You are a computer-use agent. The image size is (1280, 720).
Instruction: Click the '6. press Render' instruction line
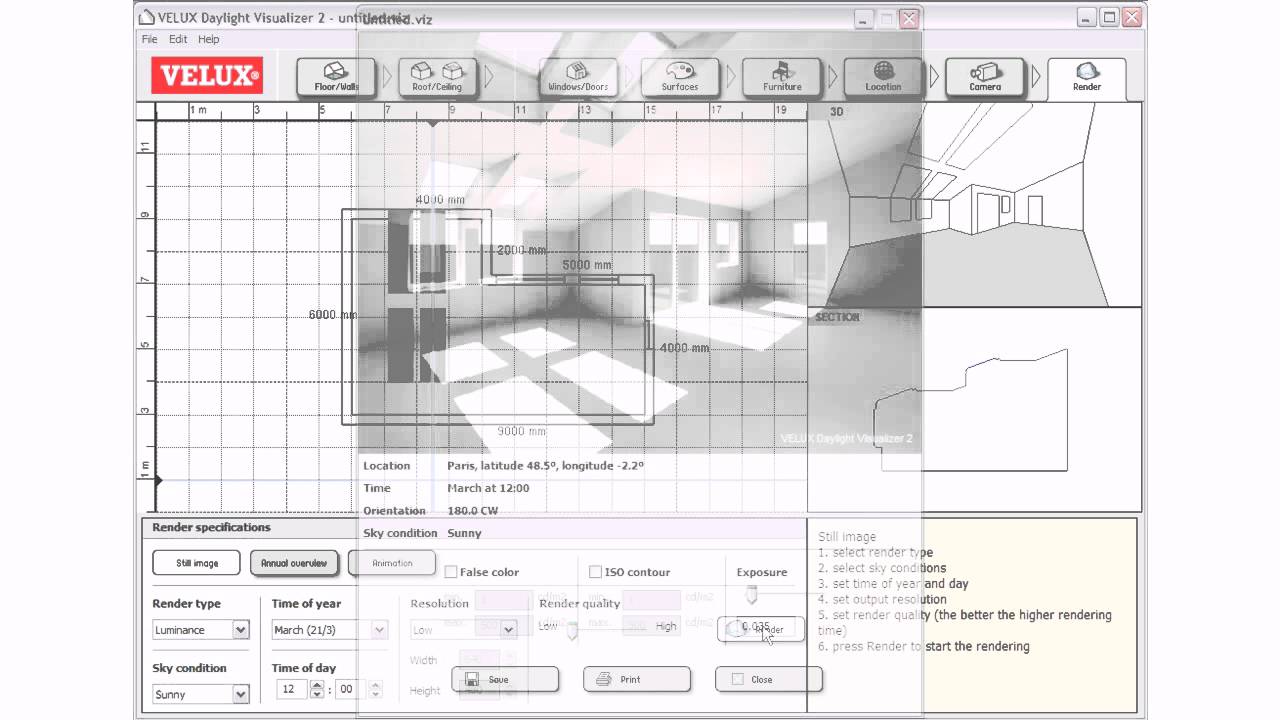pos(923,646)
